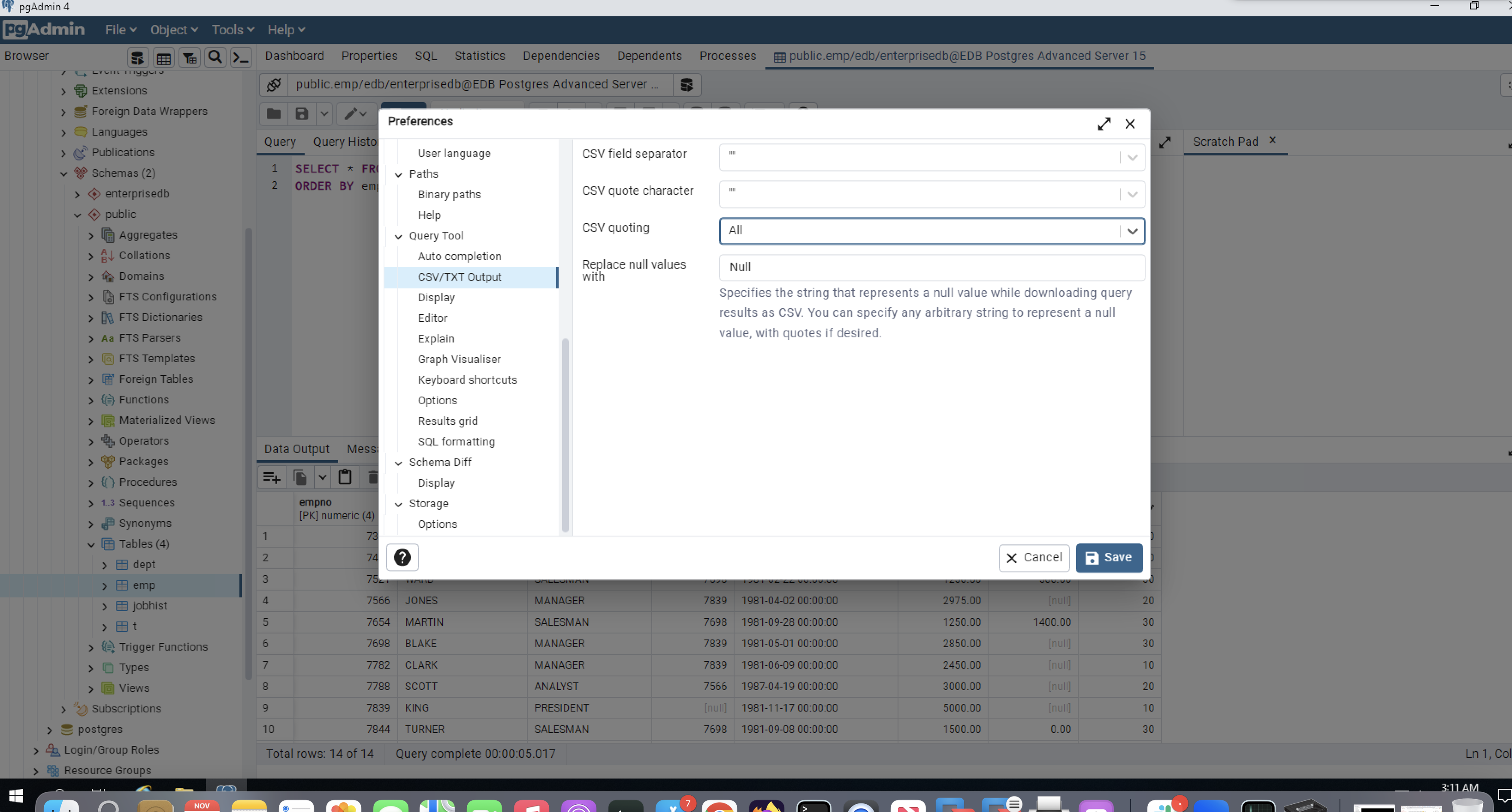The image size is (1512, 812).
Task: Paste rows using the clipboard icon
Action: (x=345, y=477)
